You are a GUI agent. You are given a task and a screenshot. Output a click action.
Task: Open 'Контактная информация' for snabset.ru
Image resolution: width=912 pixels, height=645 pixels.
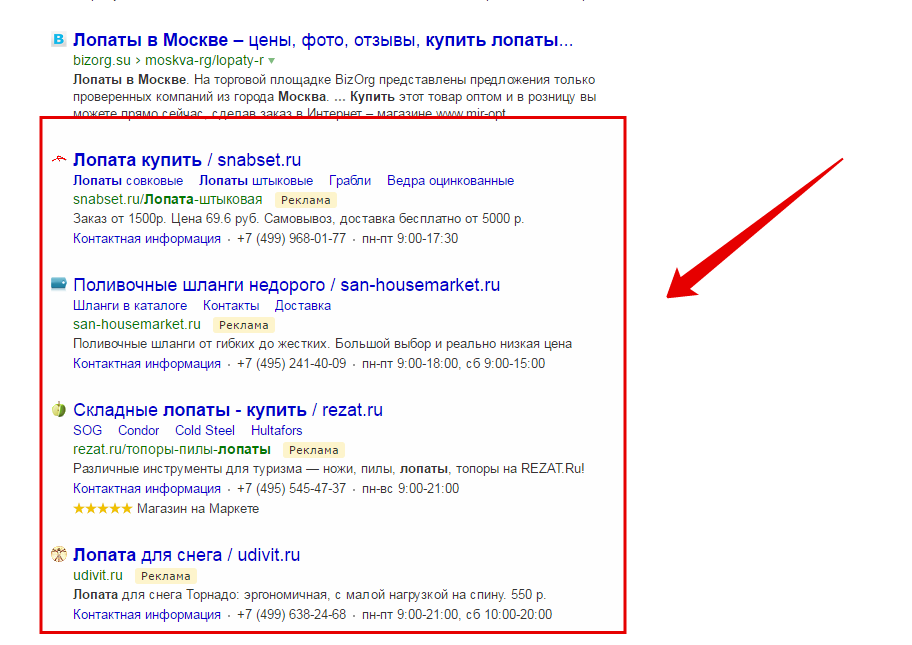pos(147,238)
